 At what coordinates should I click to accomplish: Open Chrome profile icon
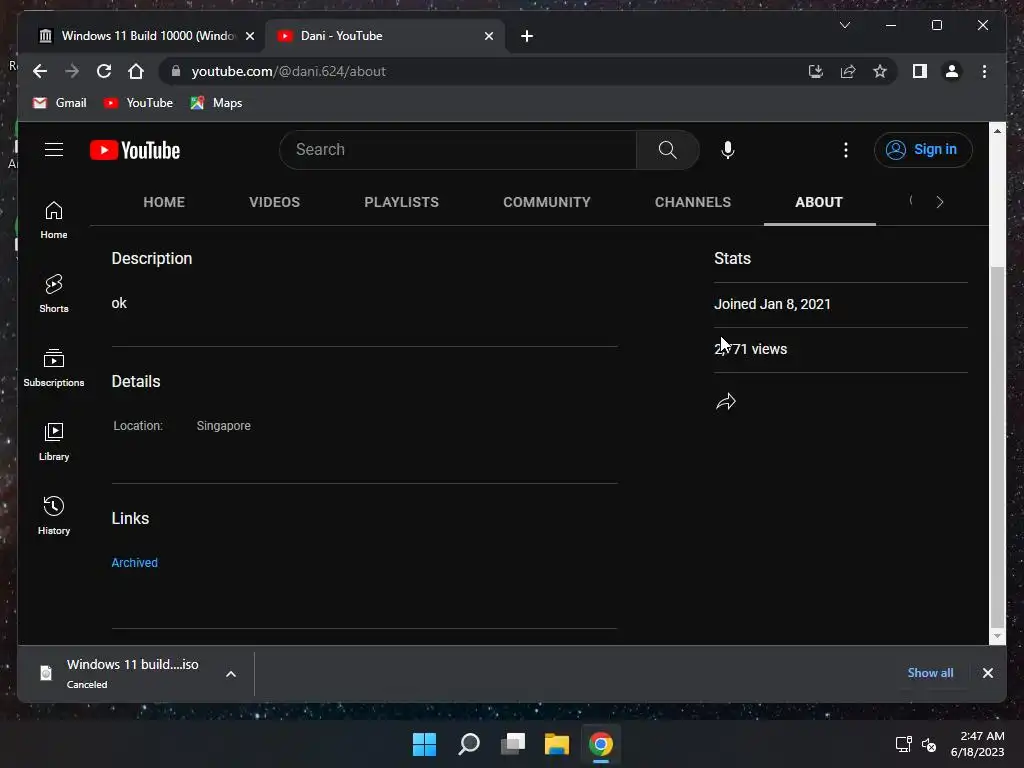(x=952, y=71)
